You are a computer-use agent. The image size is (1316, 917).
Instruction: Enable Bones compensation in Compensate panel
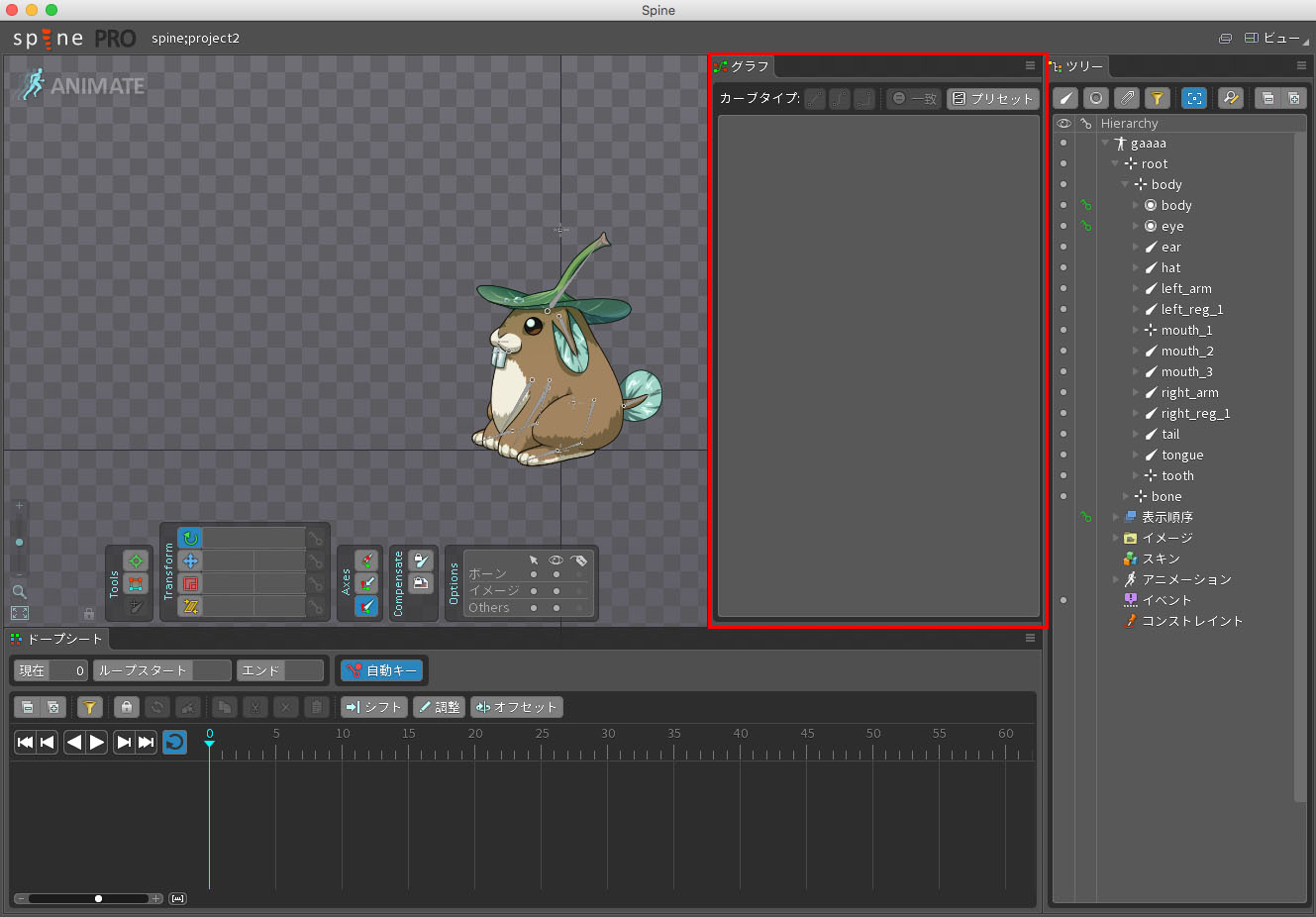click(420, 561)
